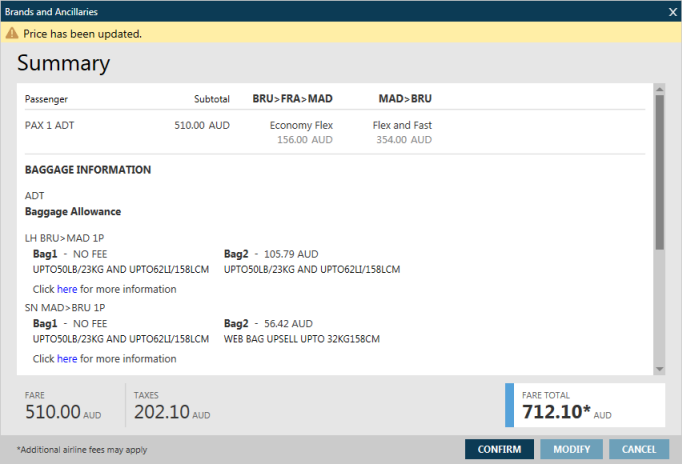Cancel the fare summary dialog

pos(639,449)
